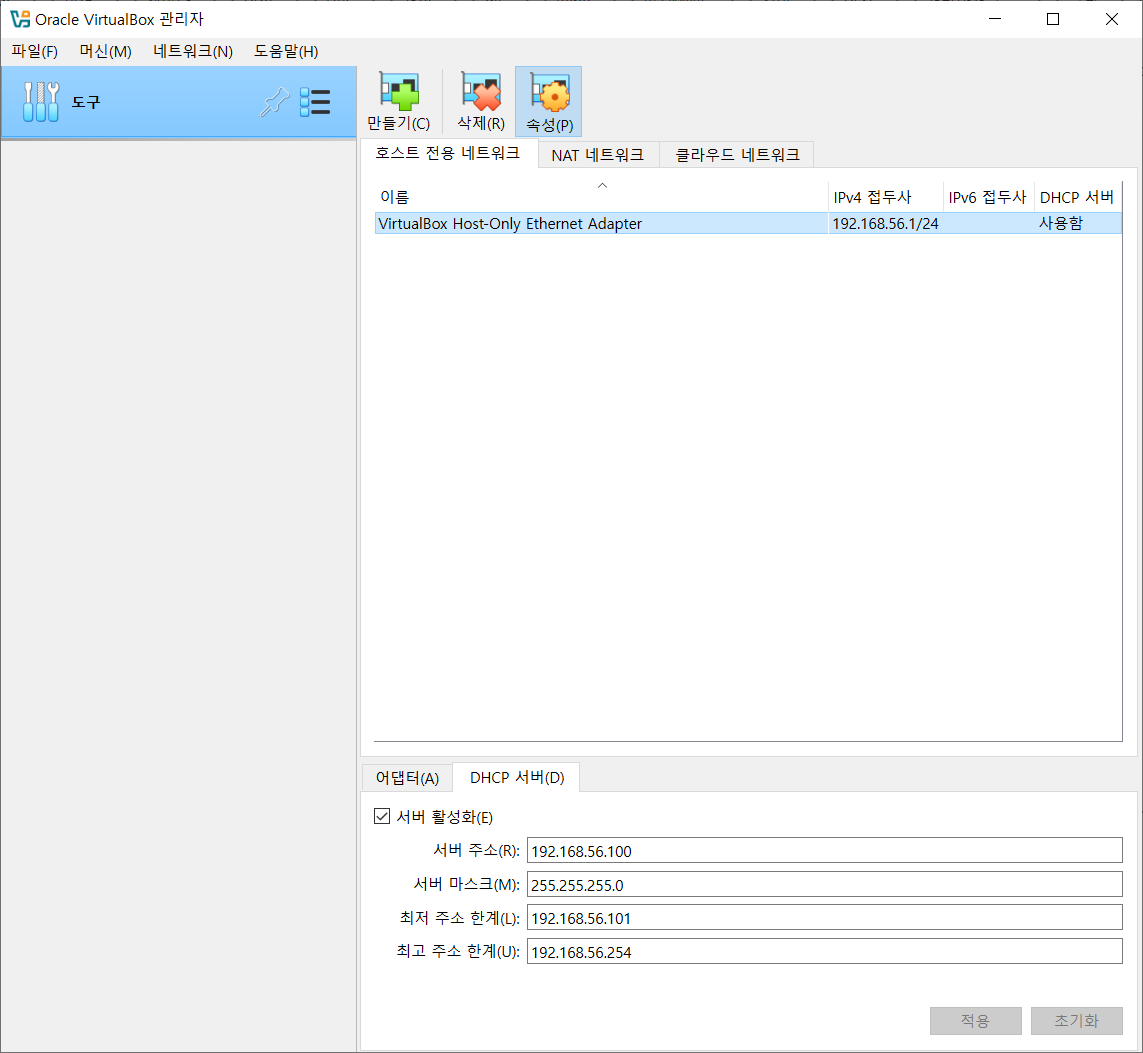Open the 도움말(H) menu

[x=286, y=51]
